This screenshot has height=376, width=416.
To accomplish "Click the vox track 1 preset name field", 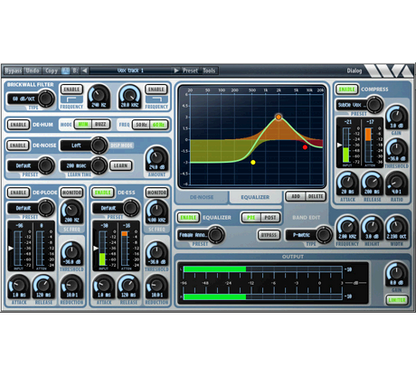I will pos(130,71).
